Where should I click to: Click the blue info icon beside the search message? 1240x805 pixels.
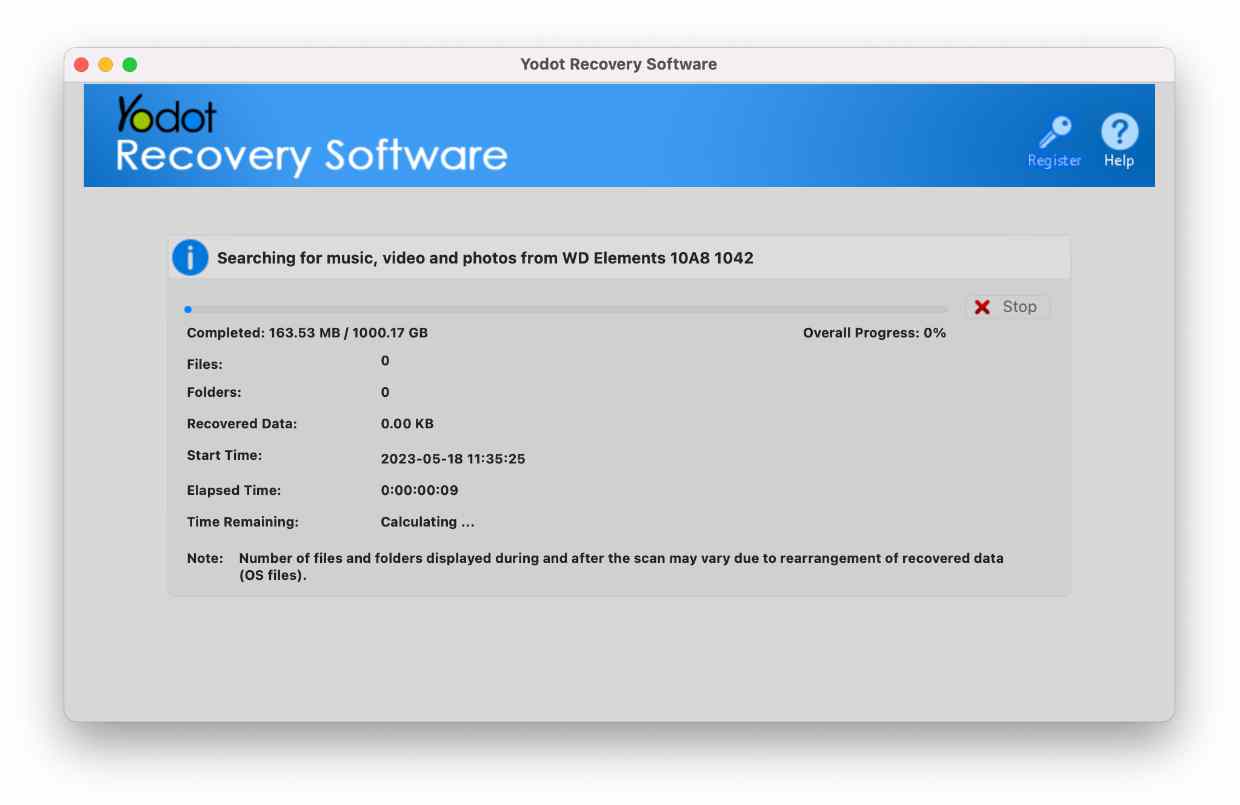click(190, 258)
